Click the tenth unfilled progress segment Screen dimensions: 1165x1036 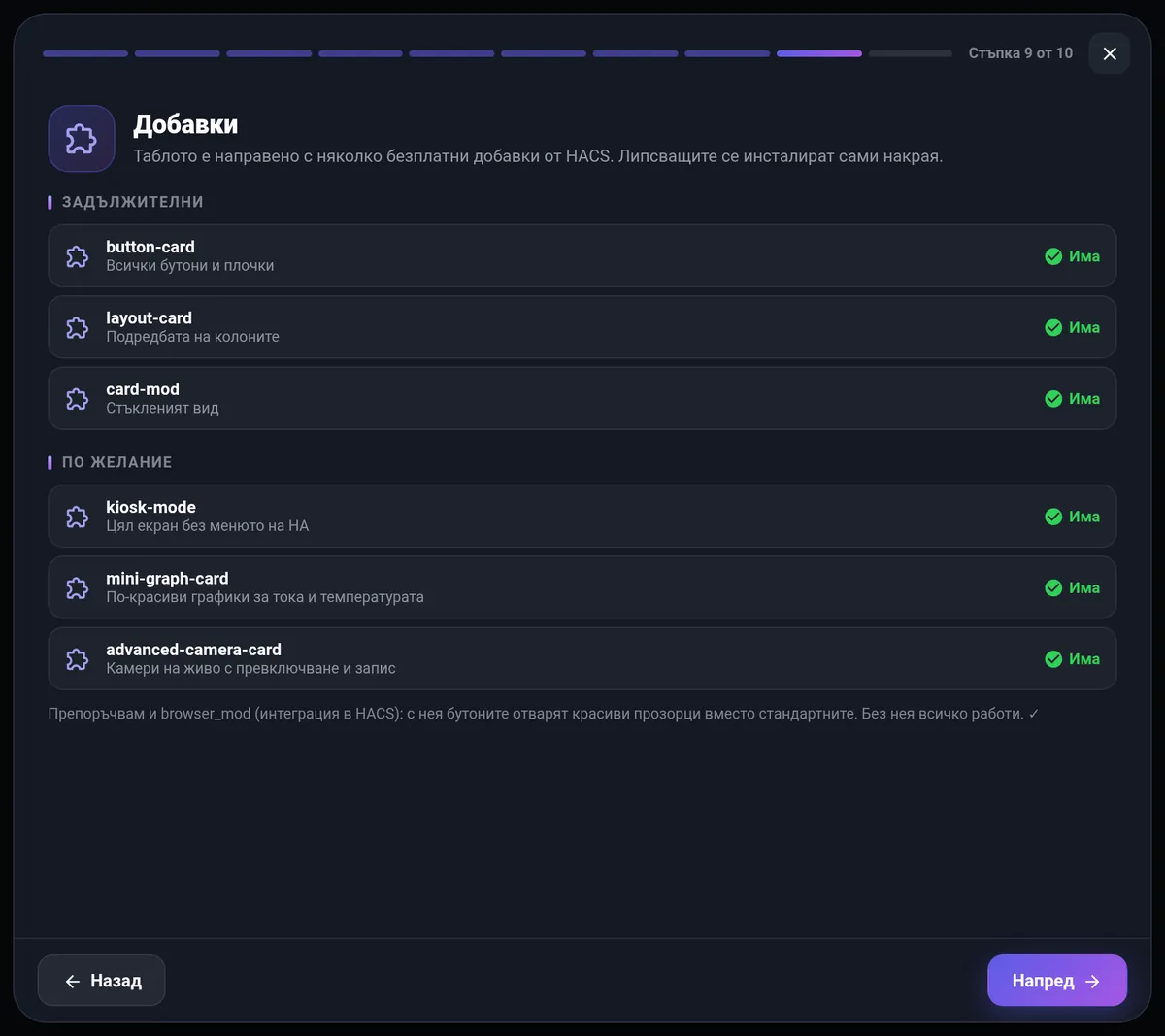point(911,53)
